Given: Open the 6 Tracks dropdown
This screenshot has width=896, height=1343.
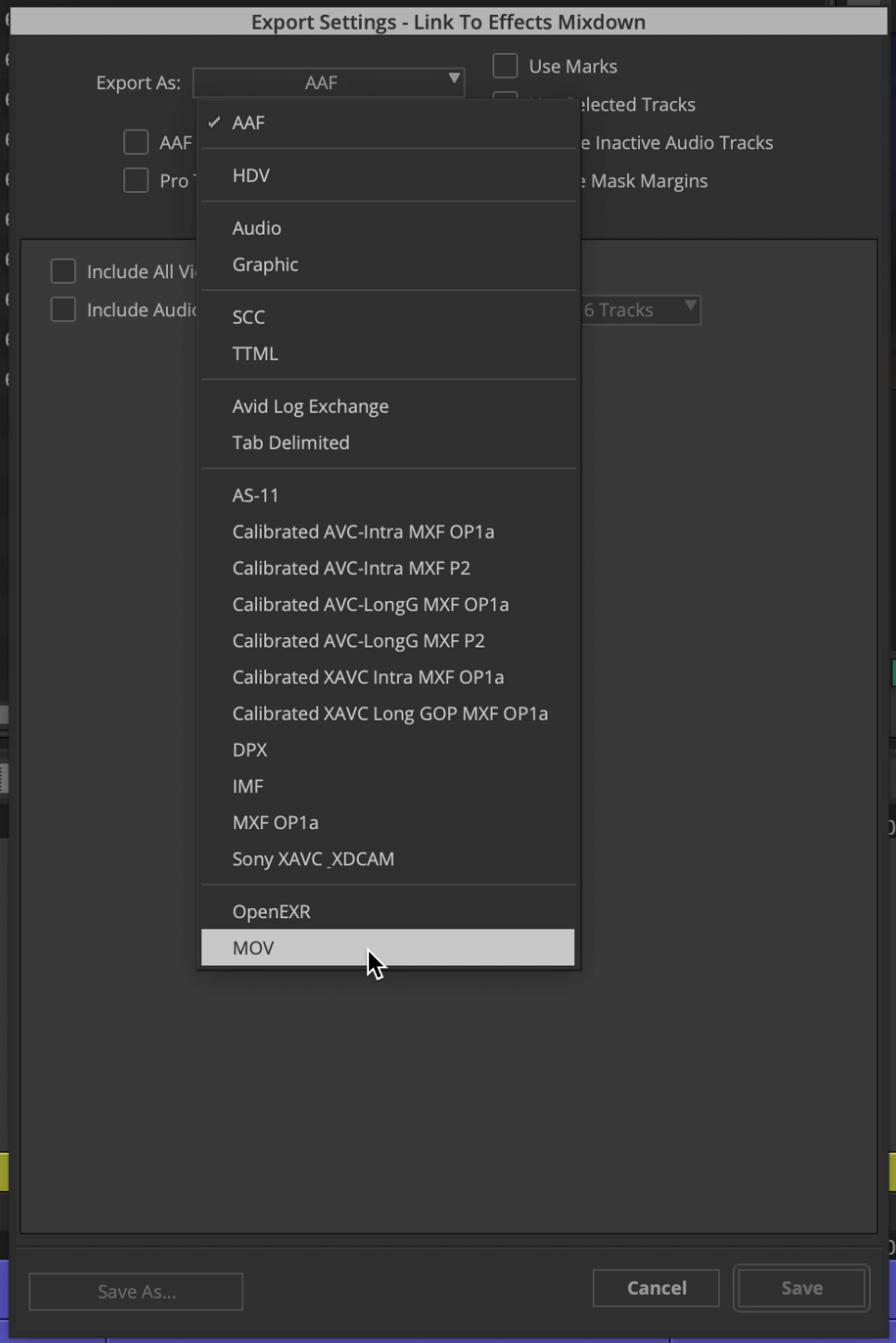Looking at the screenshot, I should point(640,310).
